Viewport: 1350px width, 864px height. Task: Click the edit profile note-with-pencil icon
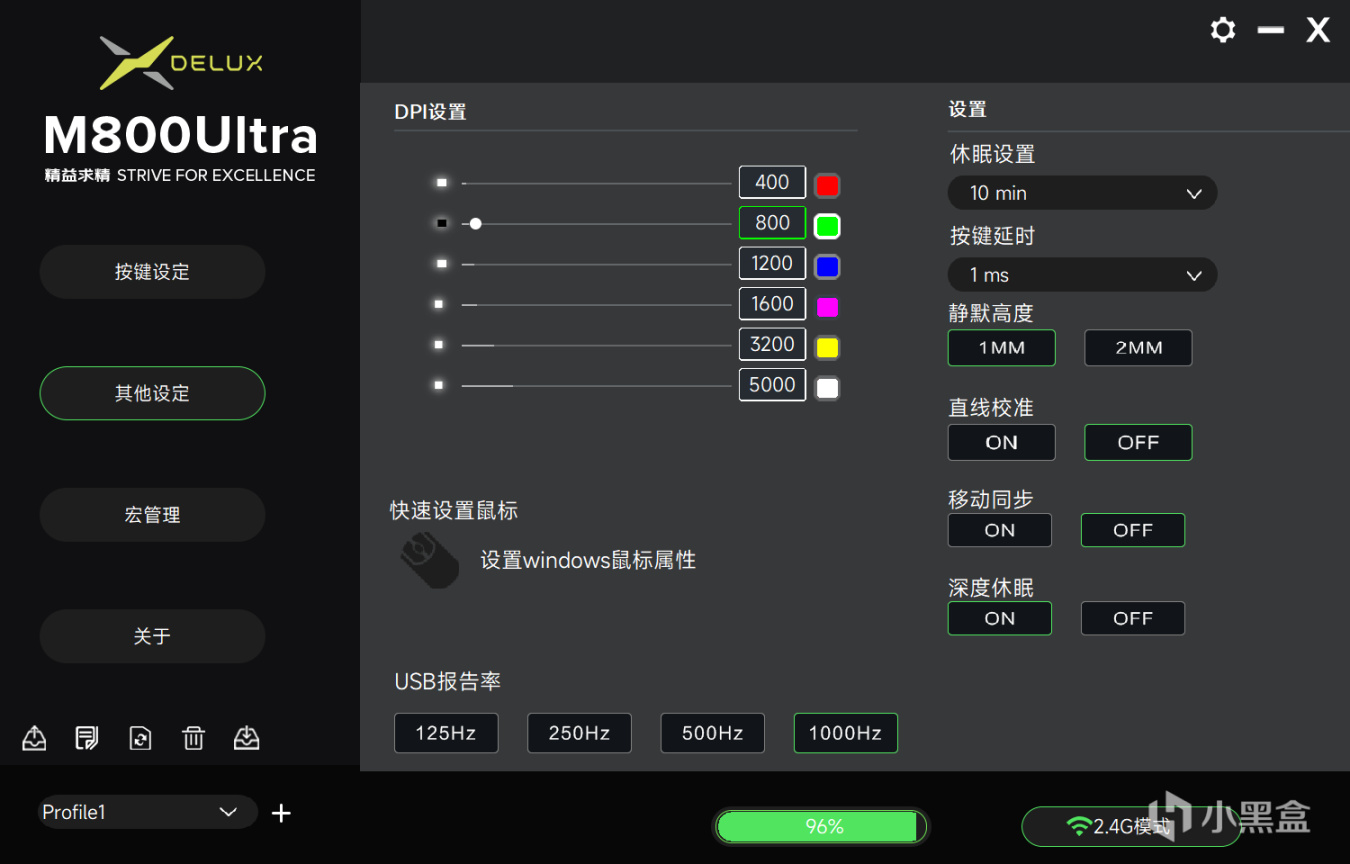(x=87, y=738)
